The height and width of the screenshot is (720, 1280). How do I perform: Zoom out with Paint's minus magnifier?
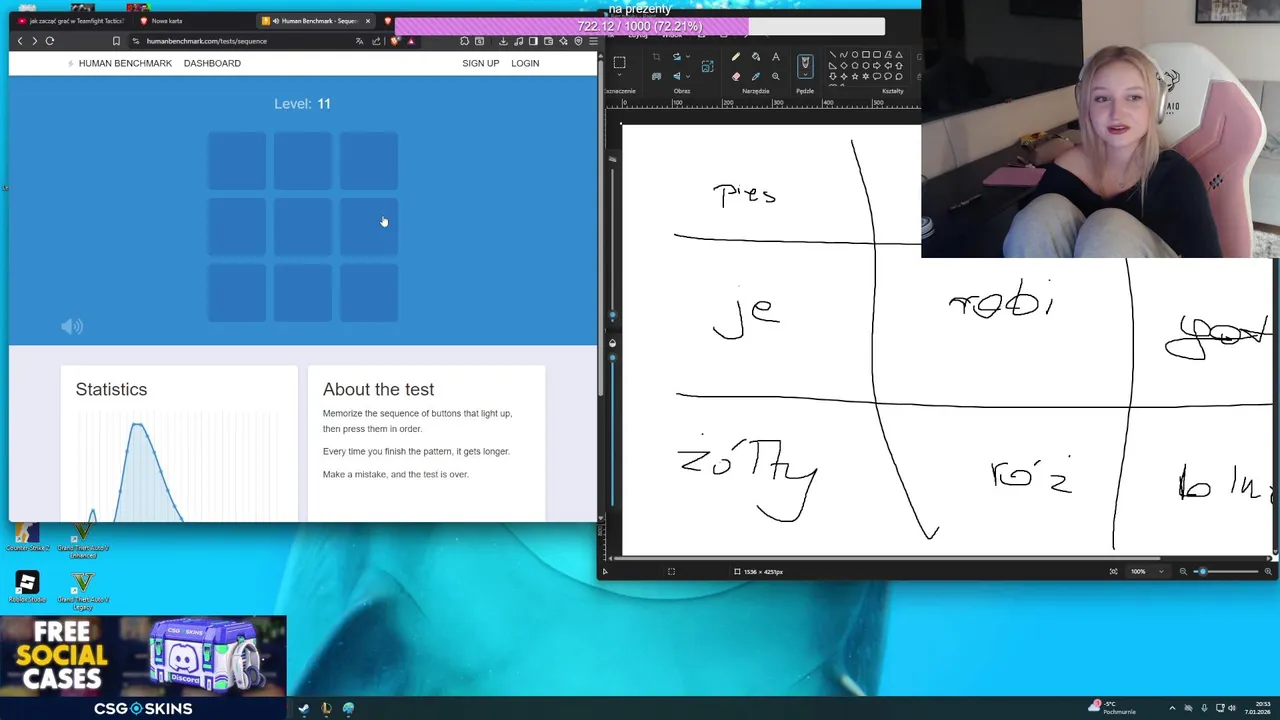(x=1183, y=571)
